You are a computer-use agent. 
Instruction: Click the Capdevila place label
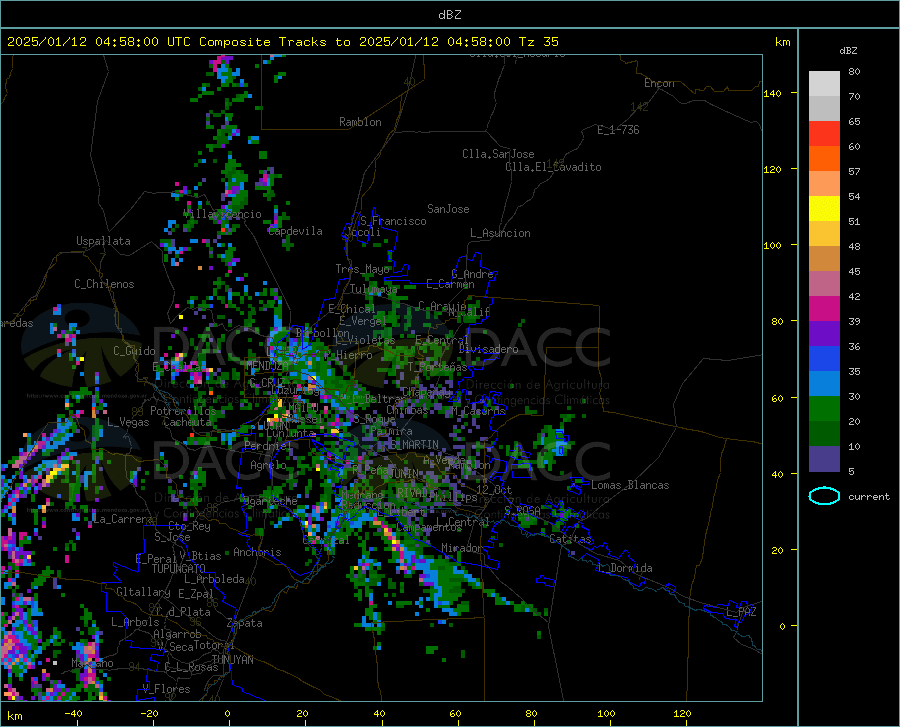(295, 231)
